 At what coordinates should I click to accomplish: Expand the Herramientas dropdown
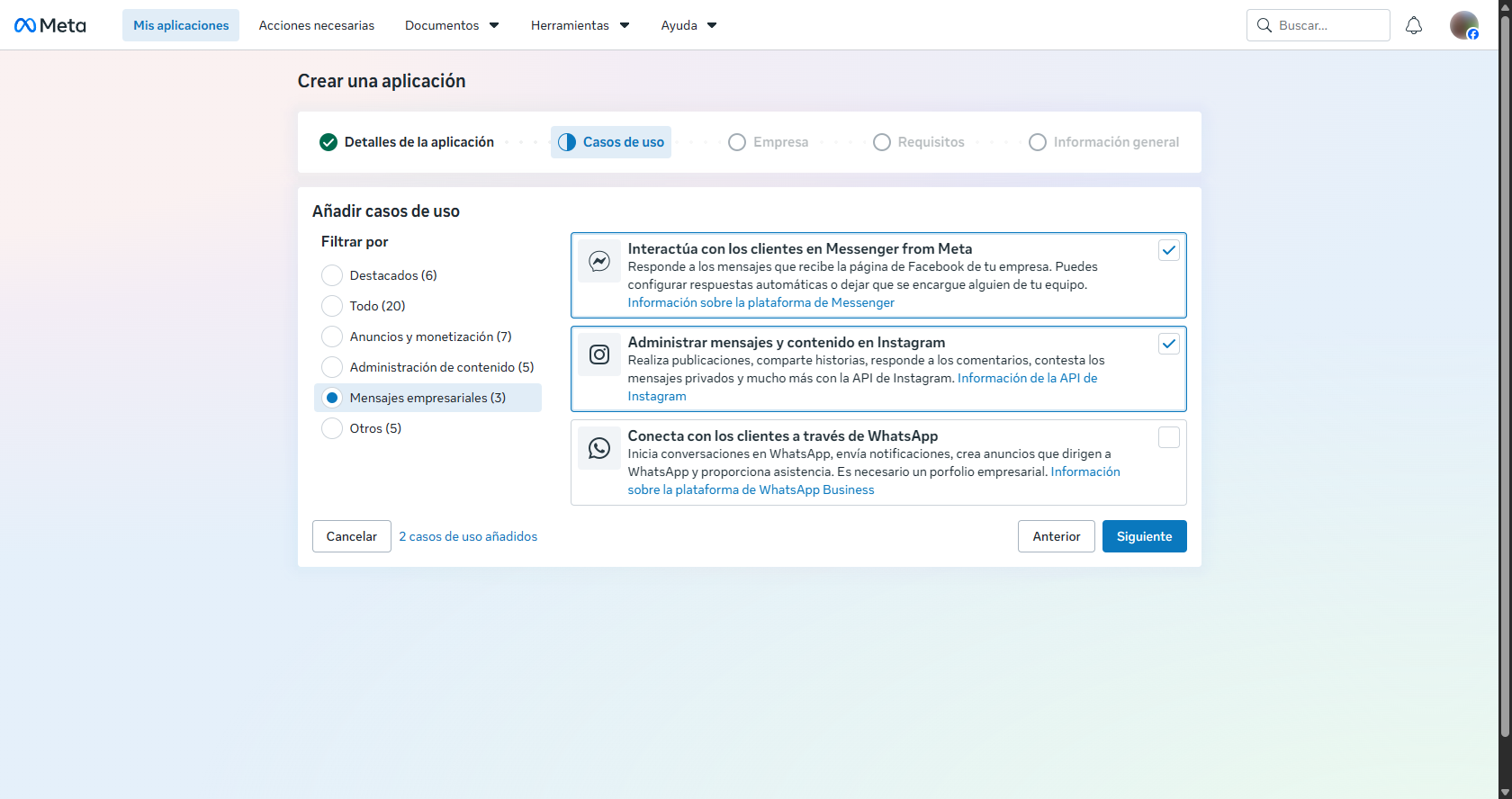(x=580, y=25)
